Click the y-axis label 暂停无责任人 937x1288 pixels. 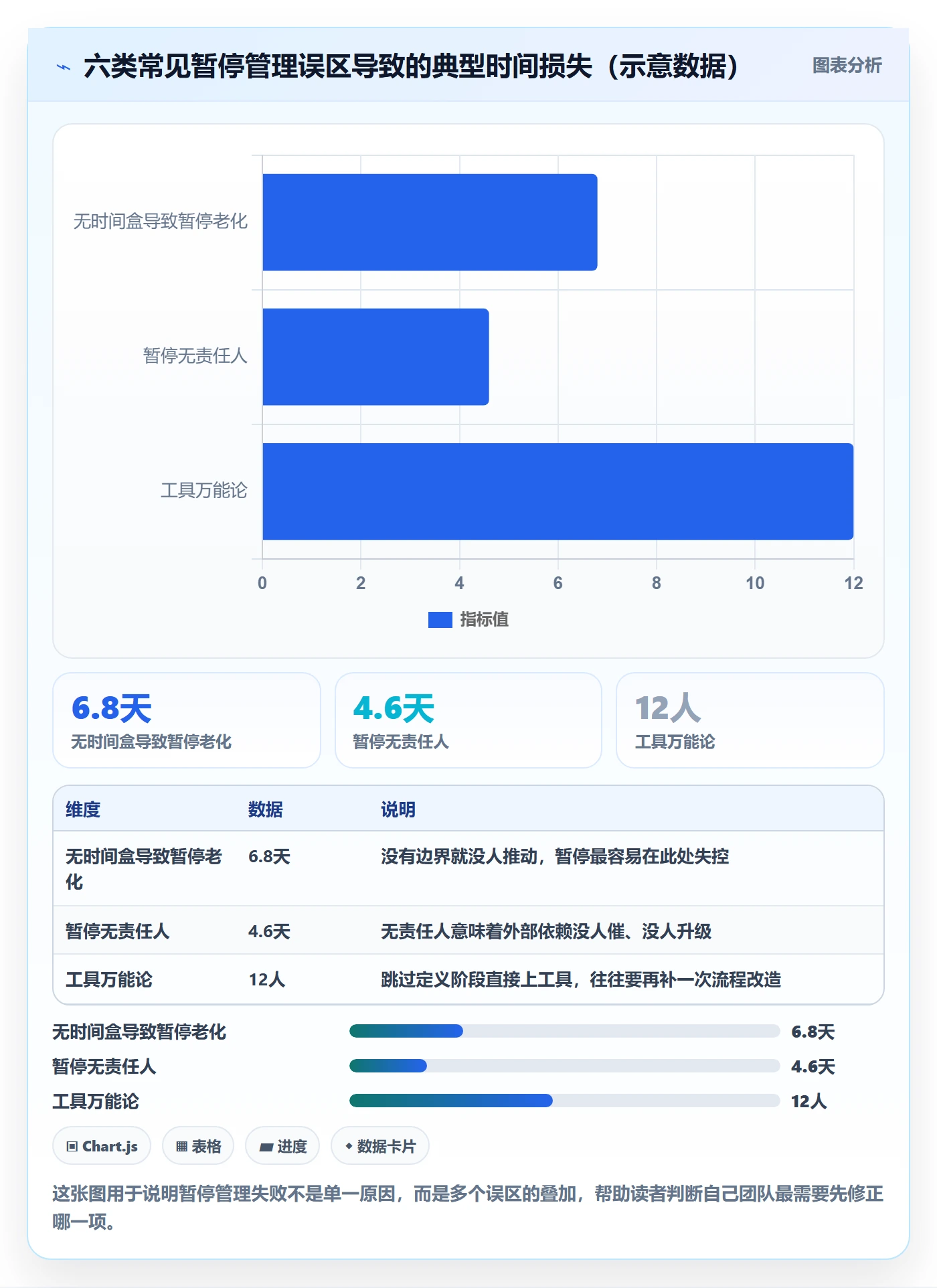[195, 356]
